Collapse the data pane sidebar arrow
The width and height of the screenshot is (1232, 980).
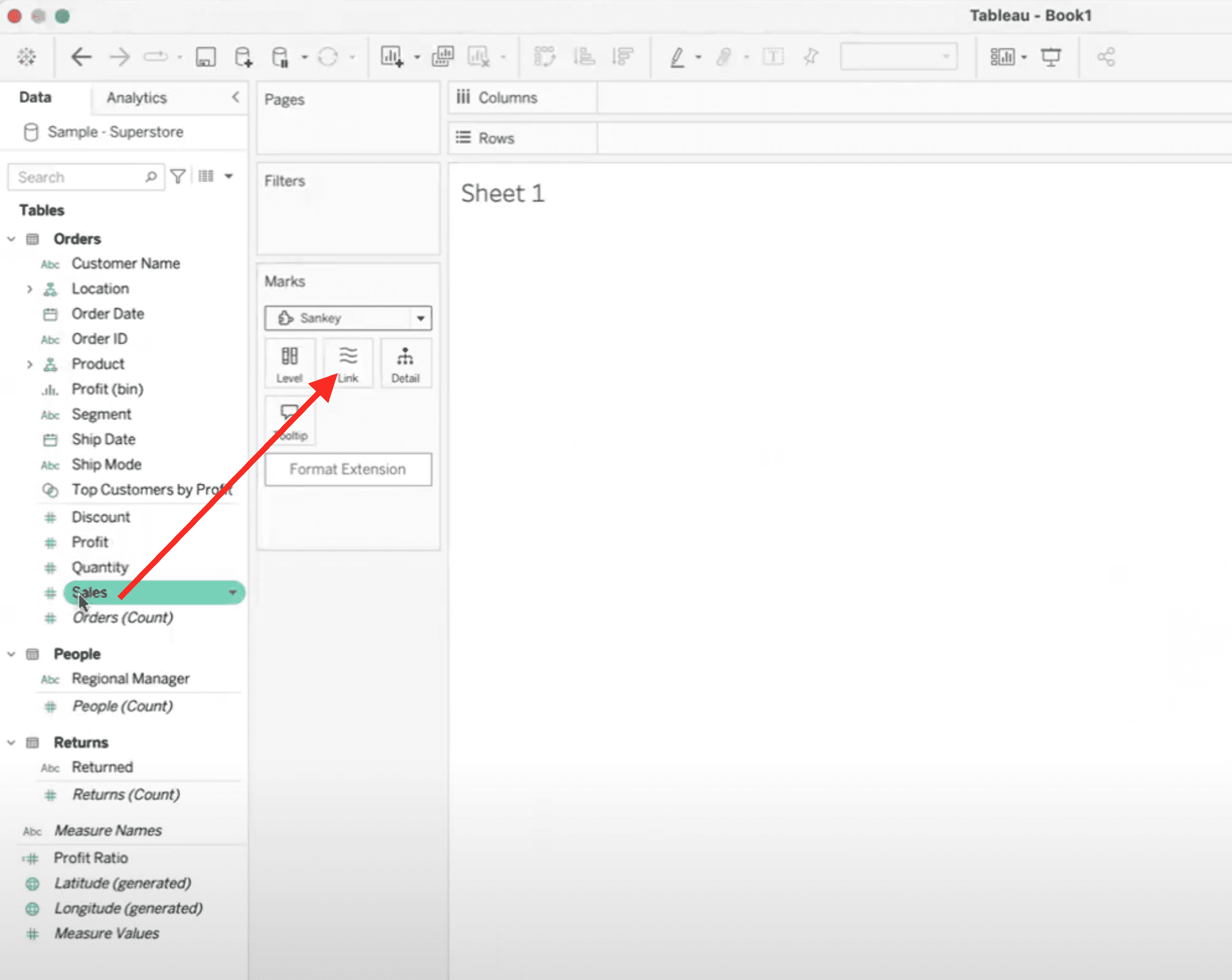click(236, 98)
